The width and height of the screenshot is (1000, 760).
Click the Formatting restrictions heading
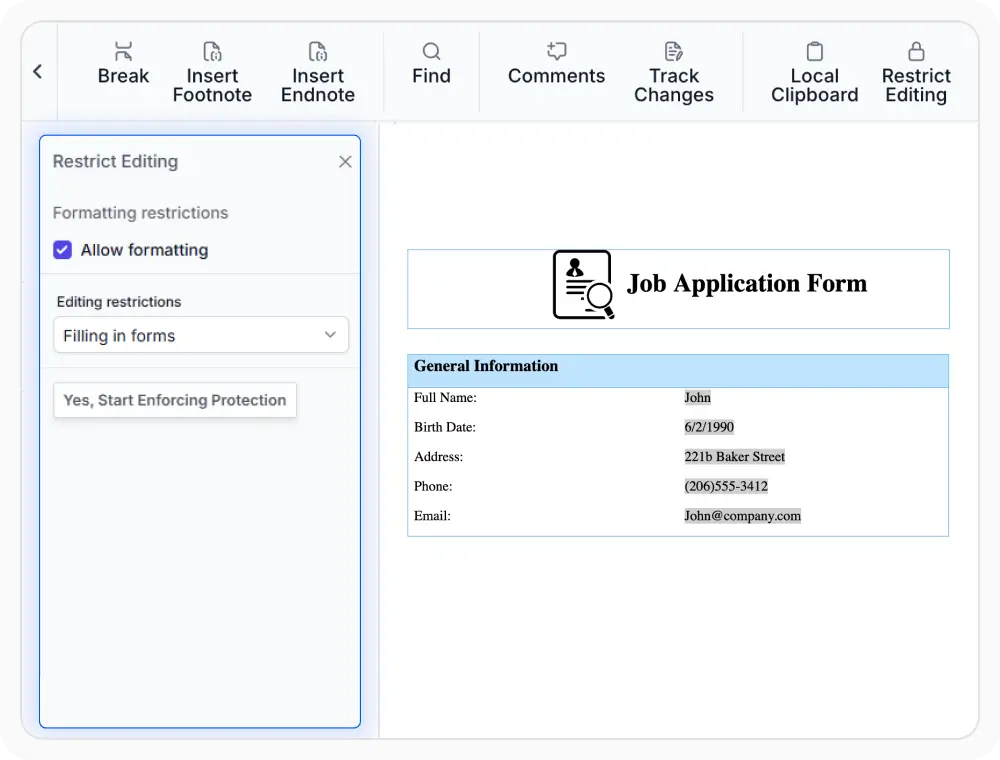140,213
